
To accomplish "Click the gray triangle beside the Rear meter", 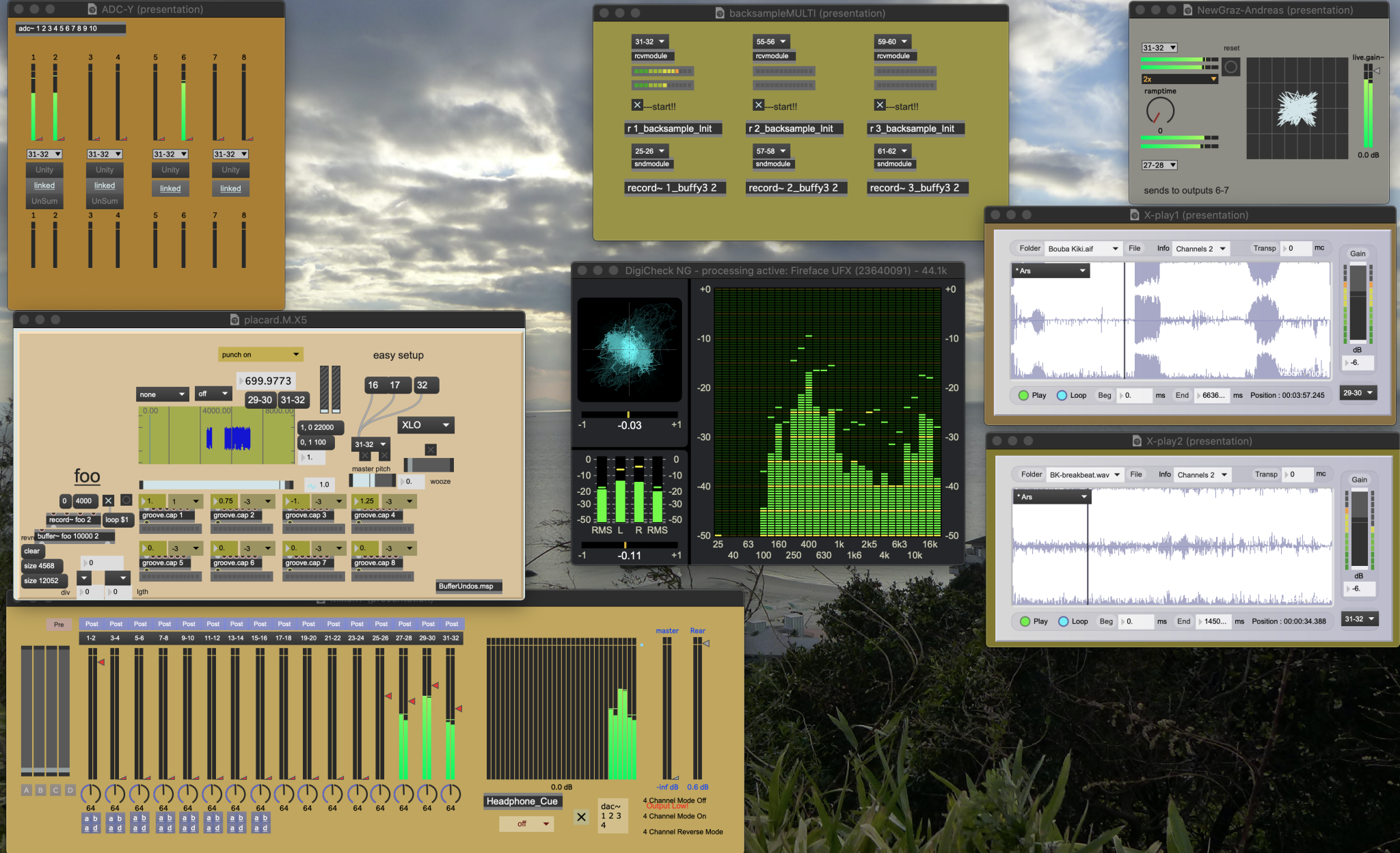I will click(x=705, y=642).
